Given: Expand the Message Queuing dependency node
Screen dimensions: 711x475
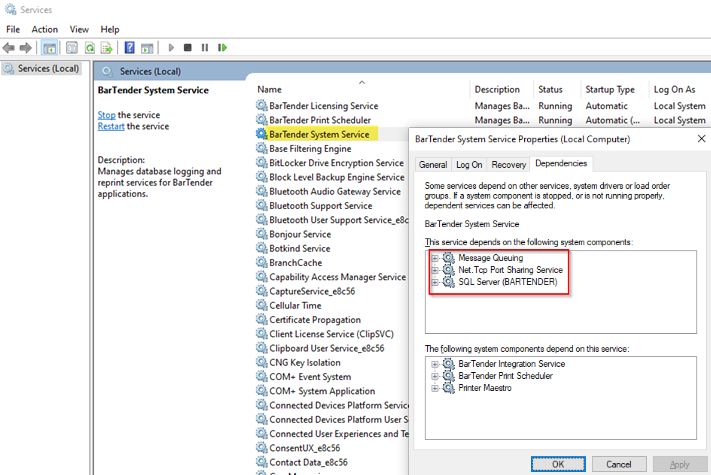Looking at the screenshot, I should [x=435, y=258].
